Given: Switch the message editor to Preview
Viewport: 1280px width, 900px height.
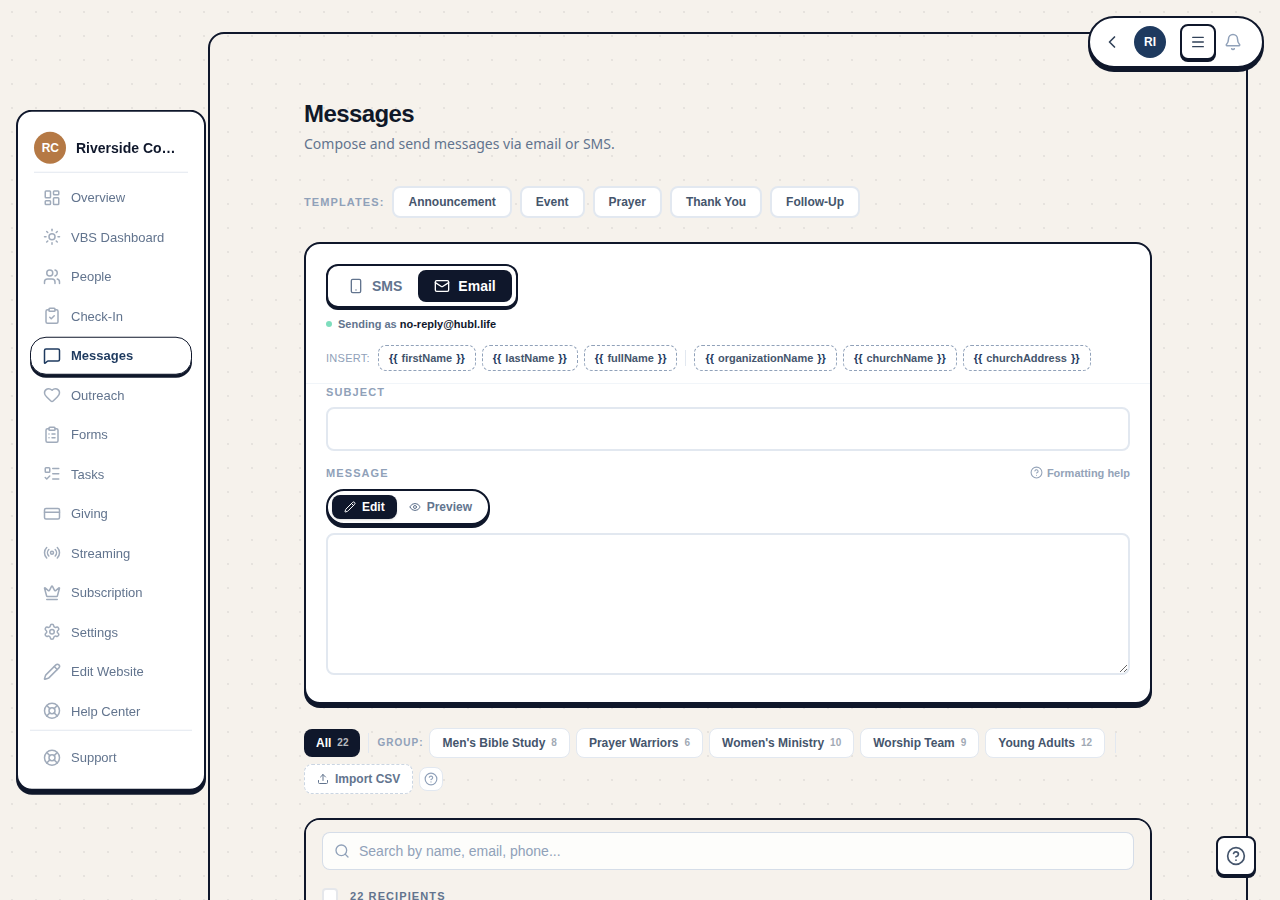Looking at the screenshot, I should pos(440,507).
